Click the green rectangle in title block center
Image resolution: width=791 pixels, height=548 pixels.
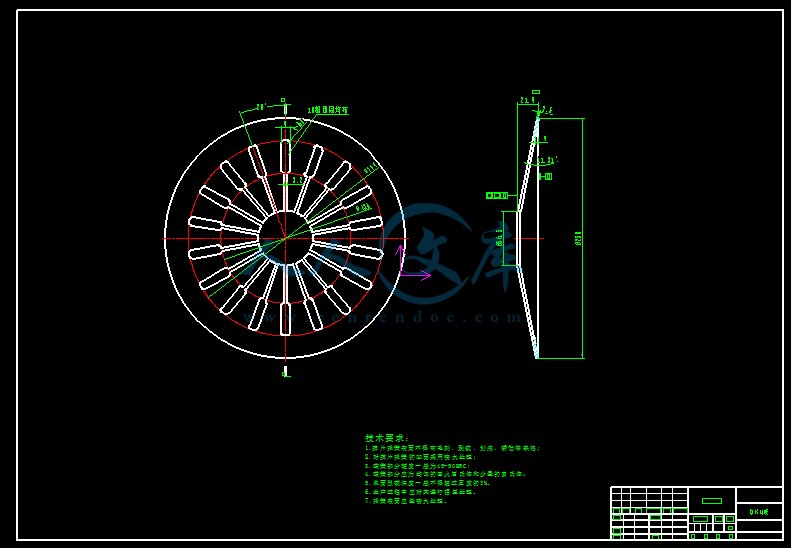pos(711,500)
